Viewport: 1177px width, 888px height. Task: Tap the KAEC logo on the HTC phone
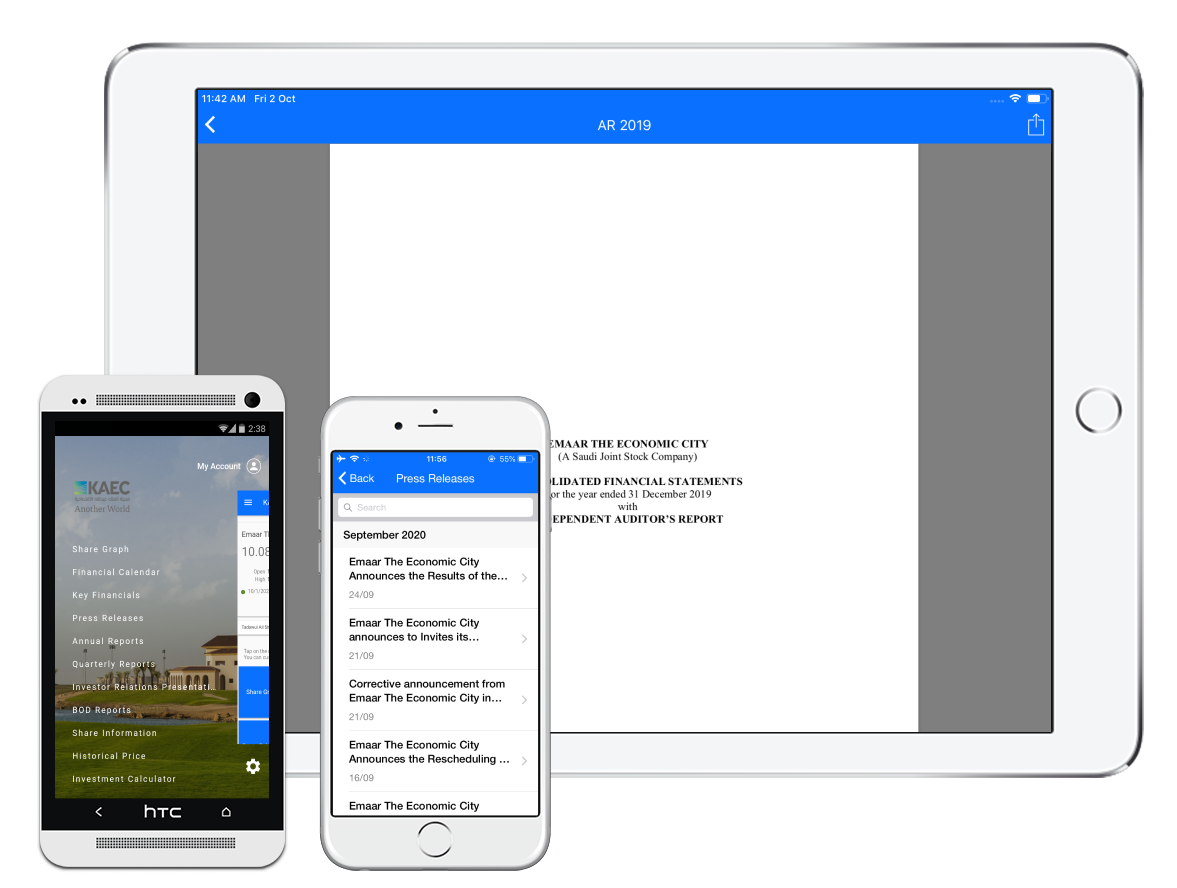pyautogui.click(x=102, y=496)
